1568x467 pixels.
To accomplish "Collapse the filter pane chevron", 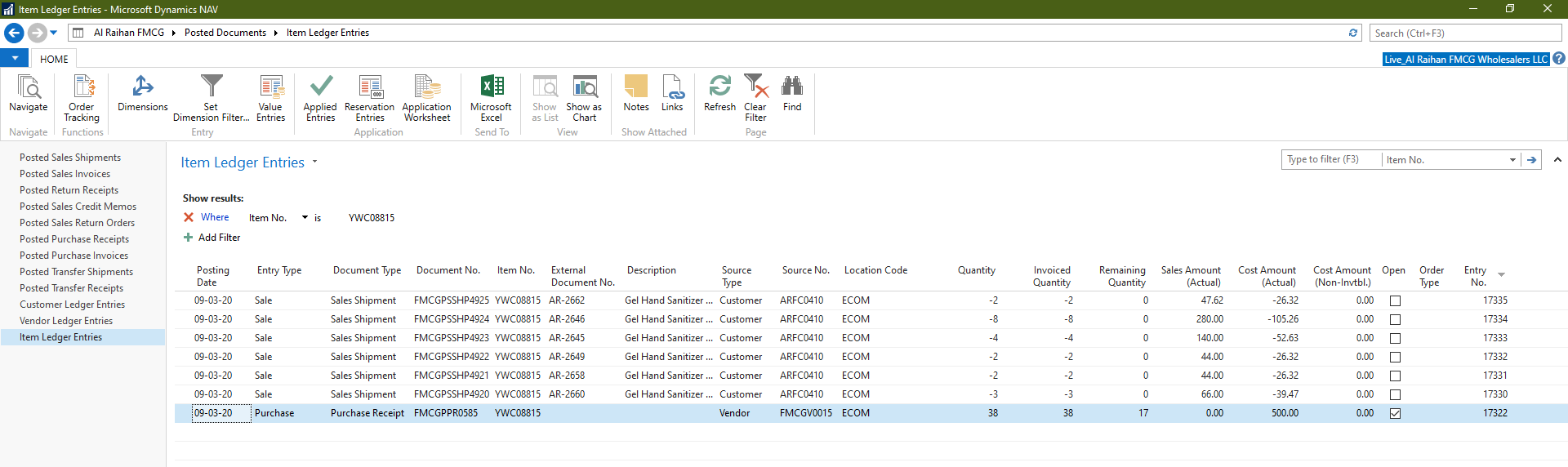I will point(1557,160).
